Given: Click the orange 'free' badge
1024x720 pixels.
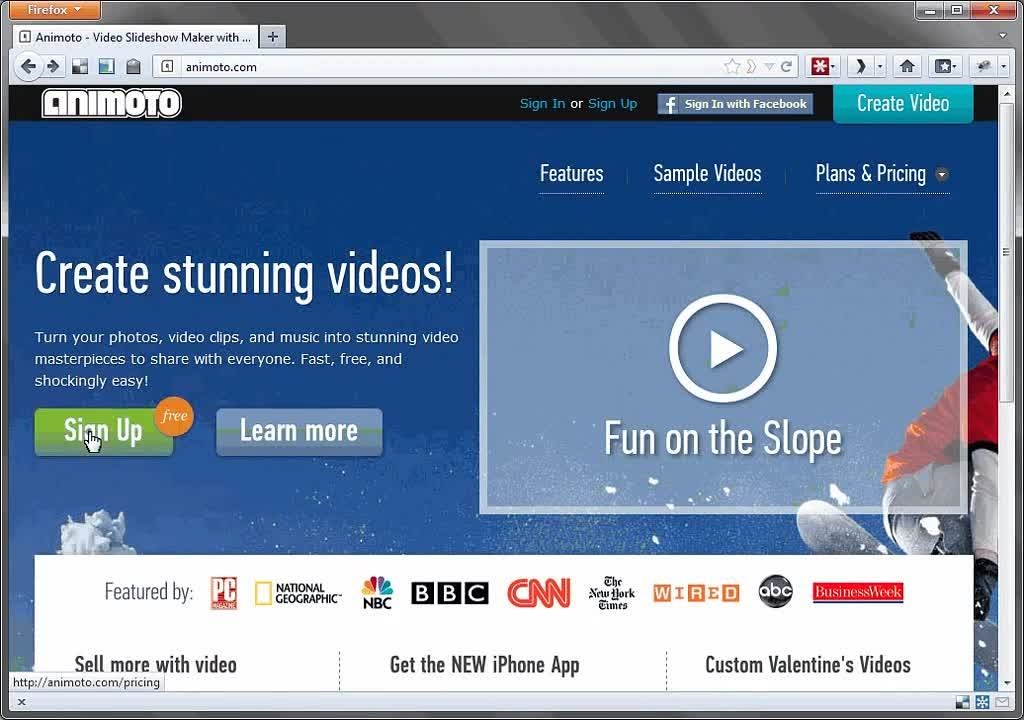Looking at the screenshot, I should (x=174, y=416).
